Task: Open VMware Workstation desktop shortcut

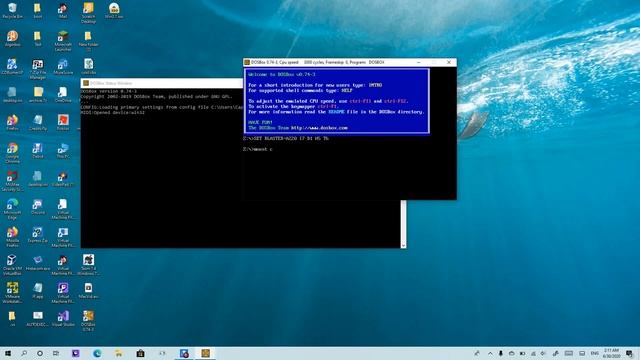Action: (x=12, y=293)
